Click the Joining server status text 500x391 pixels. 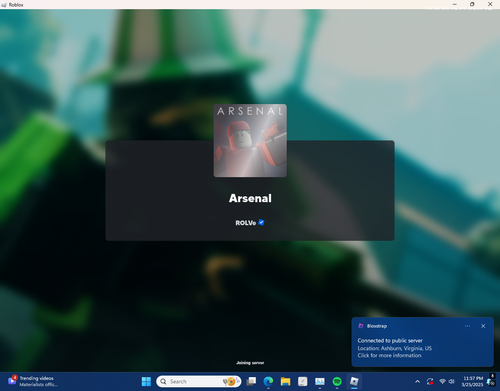click(x=250, y=363)
